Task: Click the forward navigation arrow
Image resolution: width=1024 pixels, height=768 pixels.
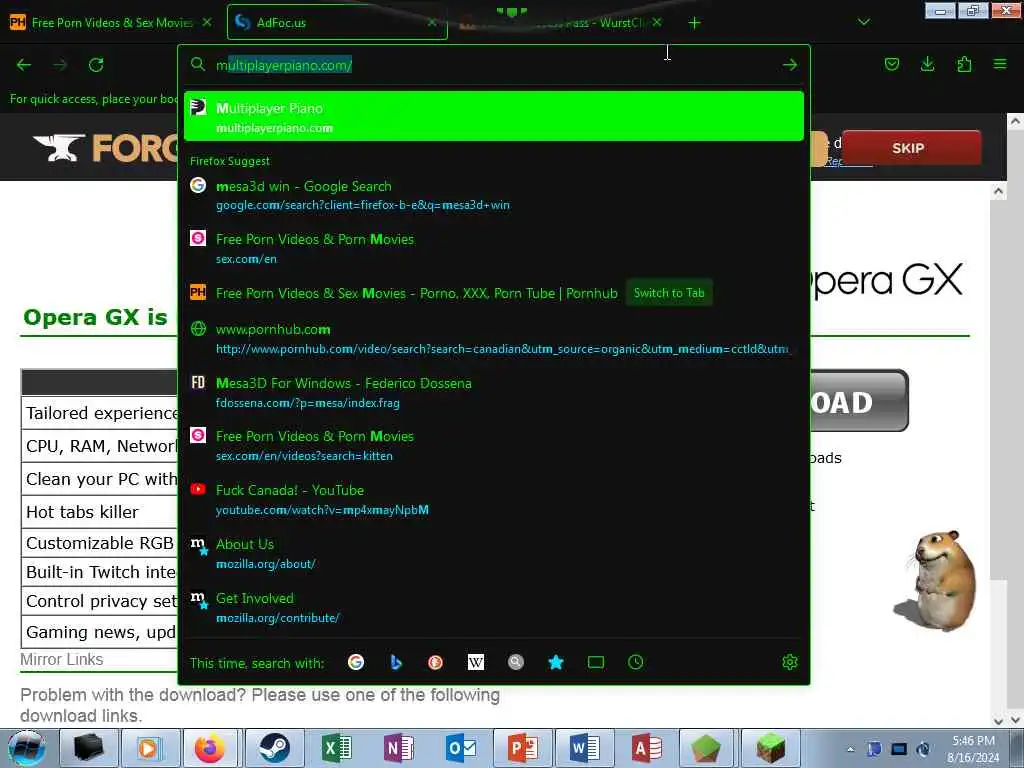Action: point(60,65)
